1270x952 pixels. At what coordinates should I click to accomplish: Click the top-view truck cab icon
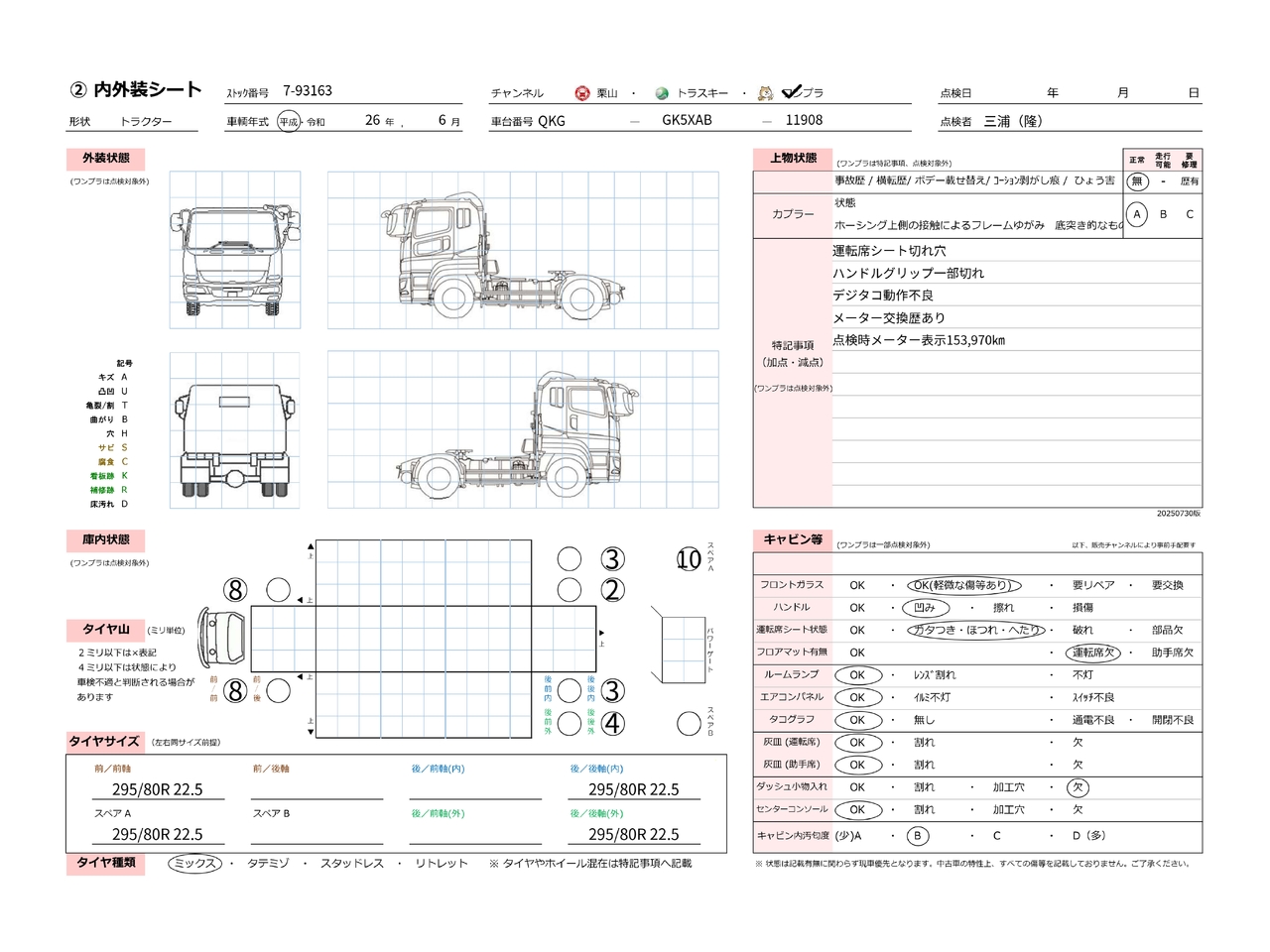[221, 635]
